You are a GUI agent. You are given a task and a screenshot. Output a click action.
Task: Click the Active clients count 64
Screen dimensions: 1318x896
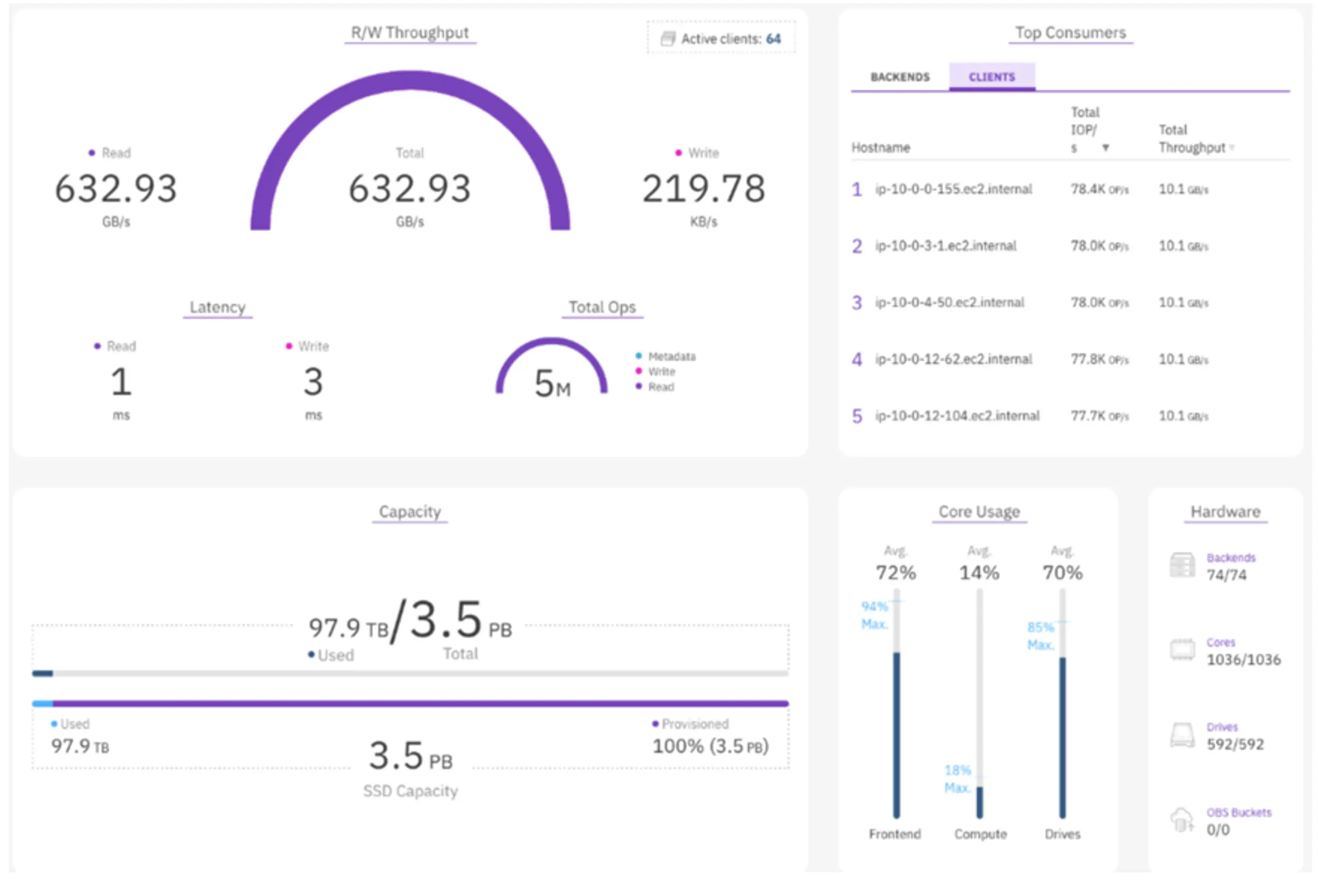tap(773, 39)
